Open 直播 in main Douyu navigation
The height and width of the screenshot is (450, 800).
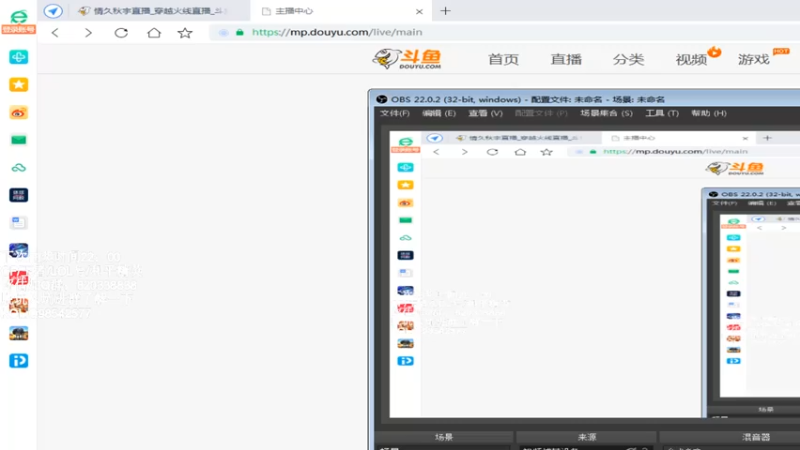(x=566, y=59)
